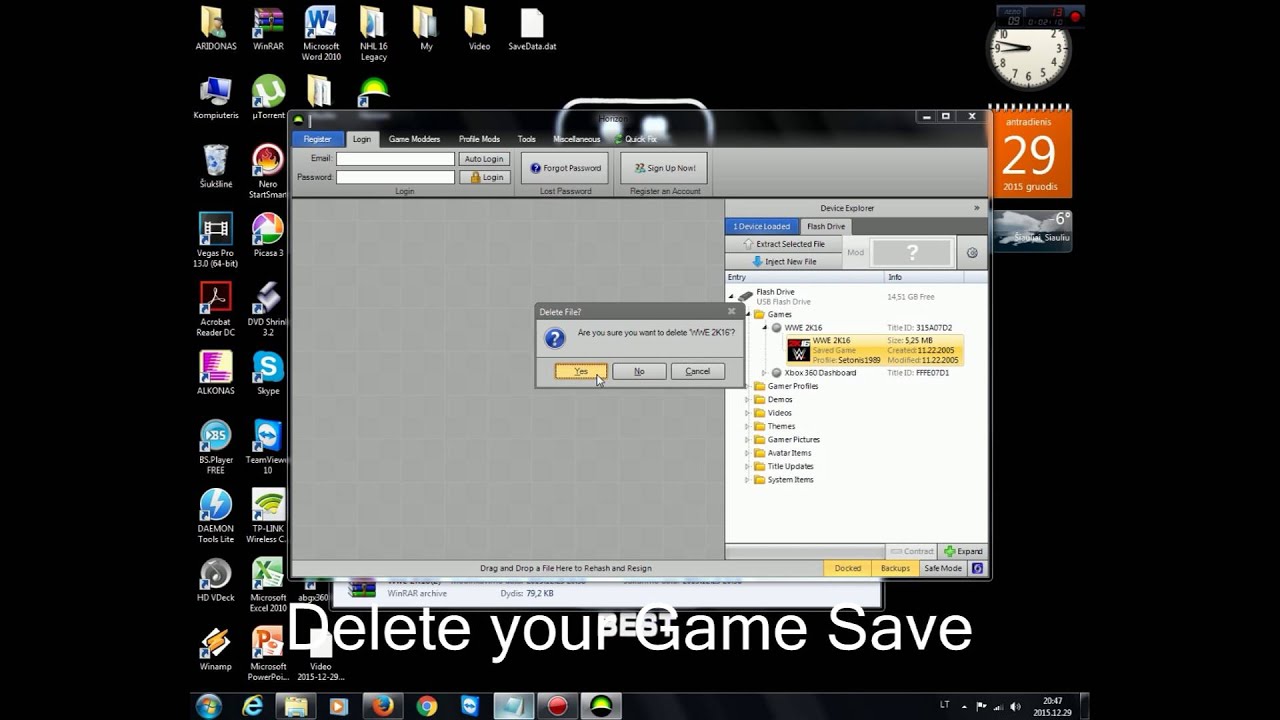Click Forgot Password button
1280x720 pixels.
(x=566, y=168)
